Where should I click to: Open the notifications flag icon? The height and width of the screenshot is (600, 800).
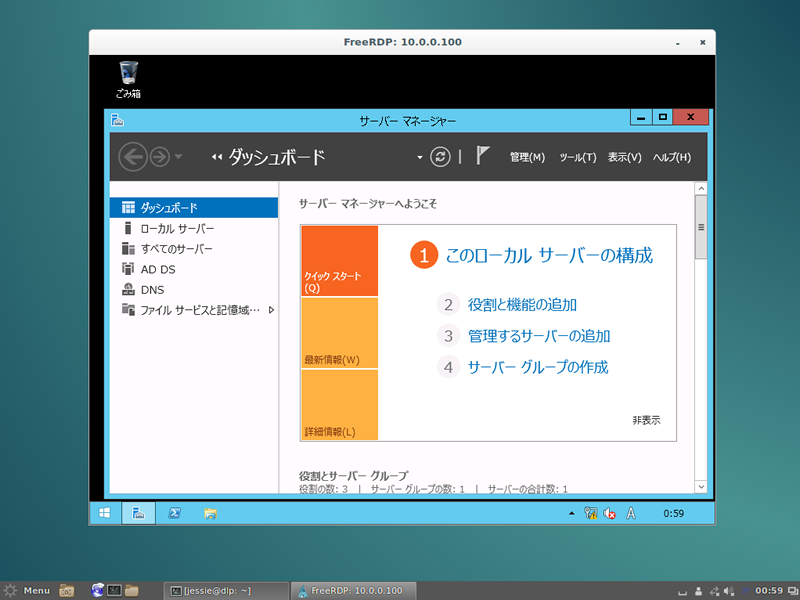point(482,155)
